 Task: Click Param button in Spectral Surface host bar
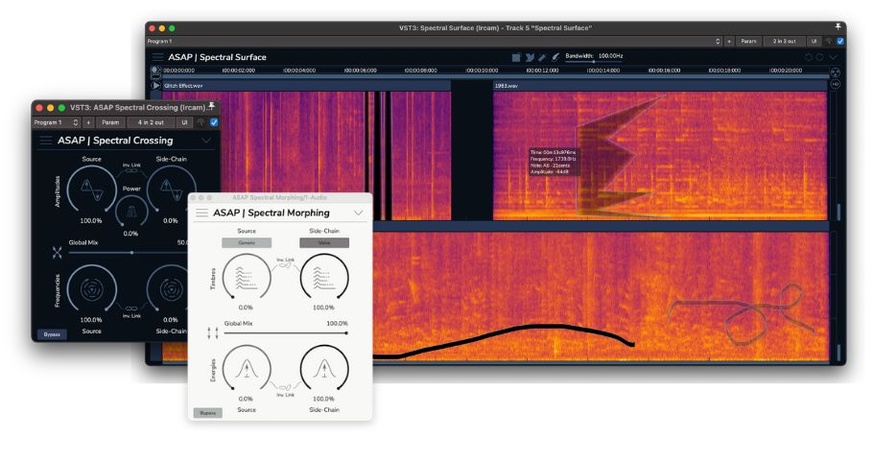click(x=748, y=41)
